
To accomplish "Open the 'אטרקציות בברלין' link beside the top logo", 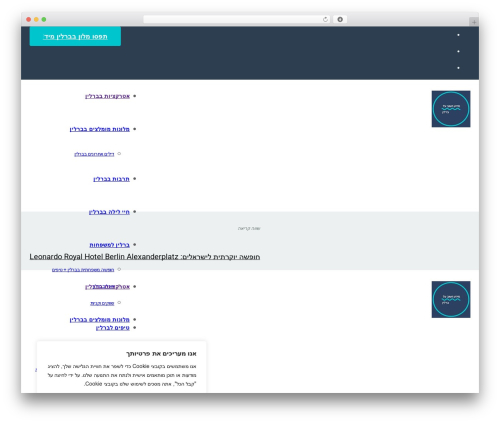I will pyautogui.click(x=107, y=96).
